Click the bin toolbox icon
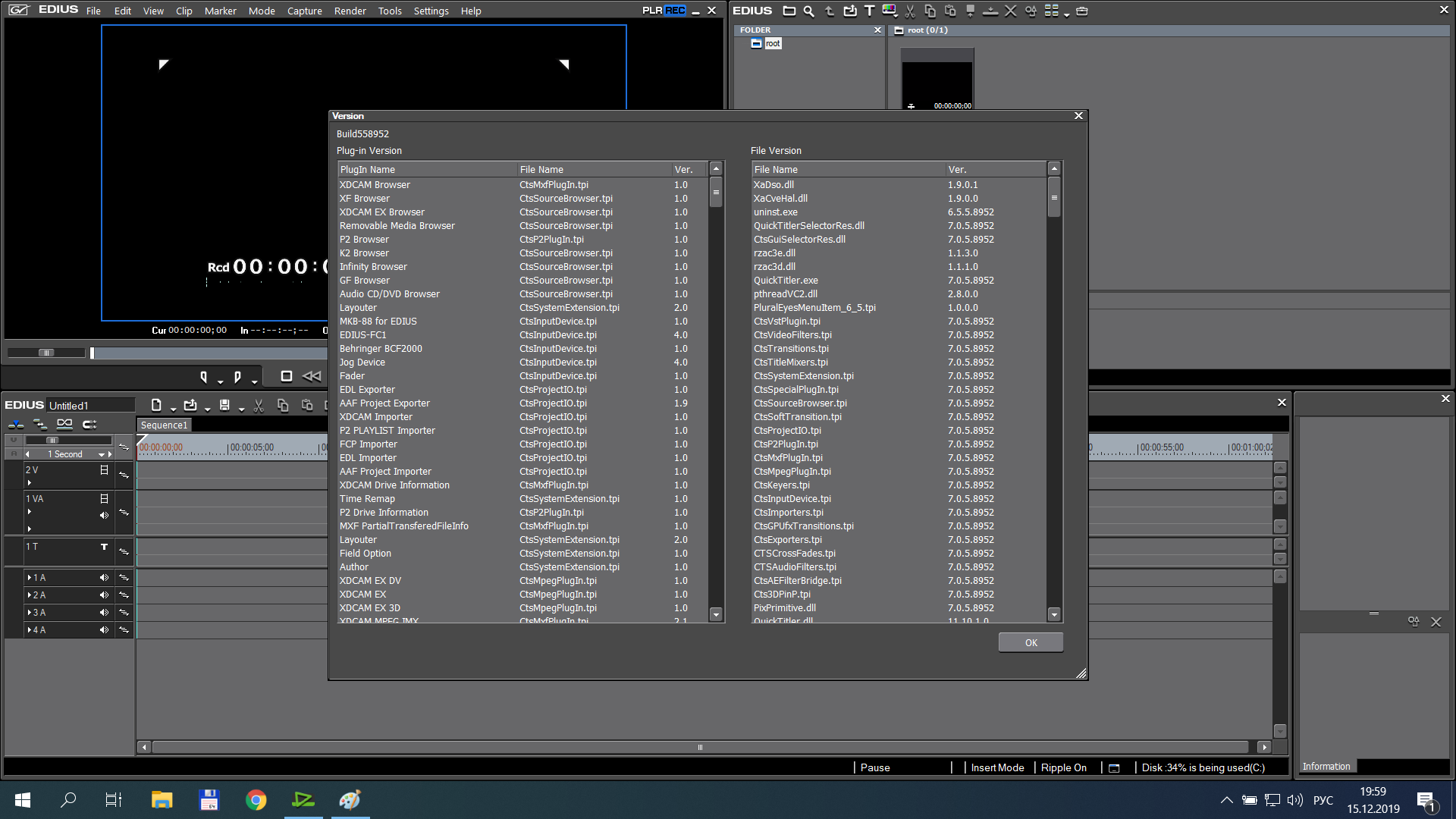Viewport: 1456px width, 819px height. [1081, 11]
